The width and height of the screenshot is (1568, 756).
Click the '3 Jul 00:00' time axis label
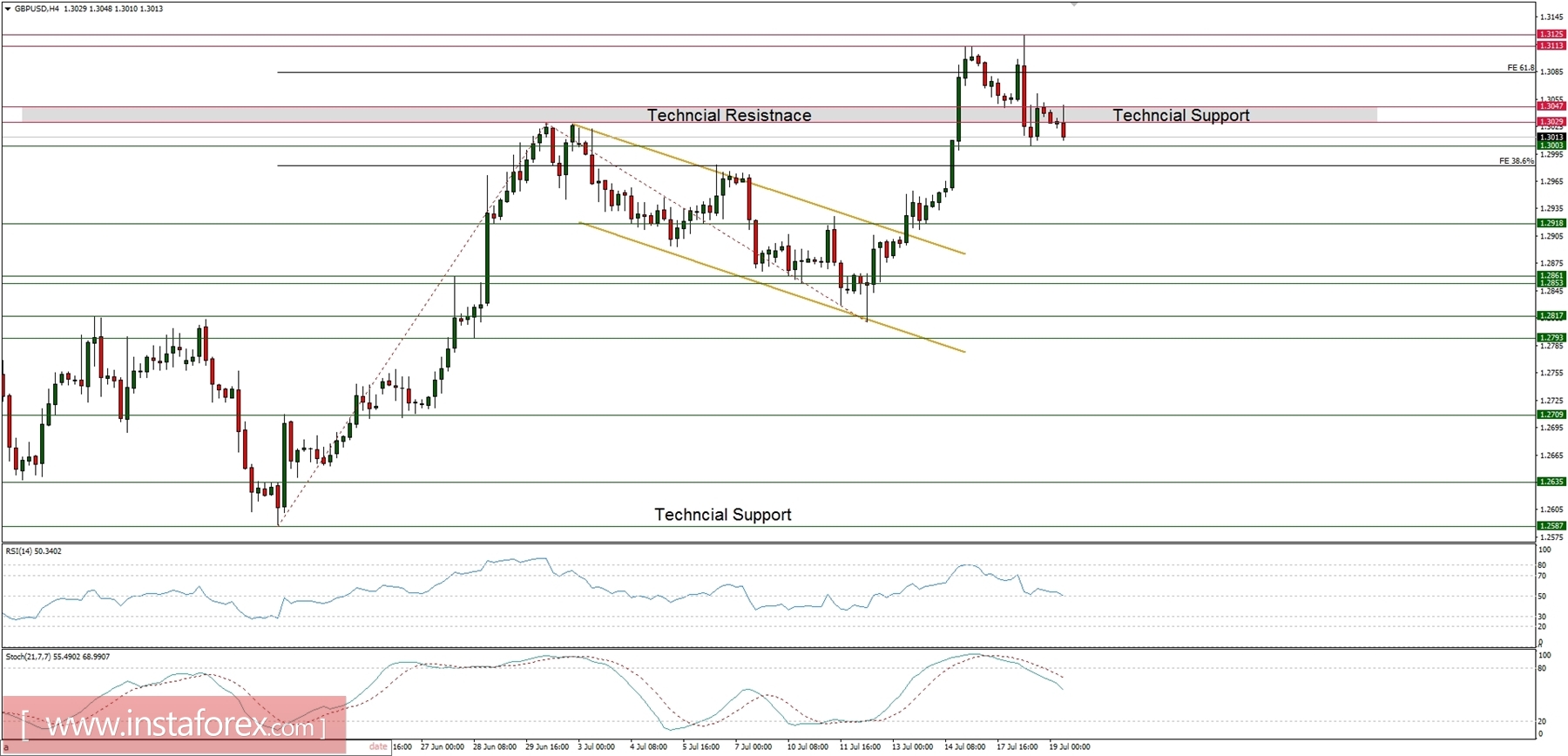[x=597, y=746]
